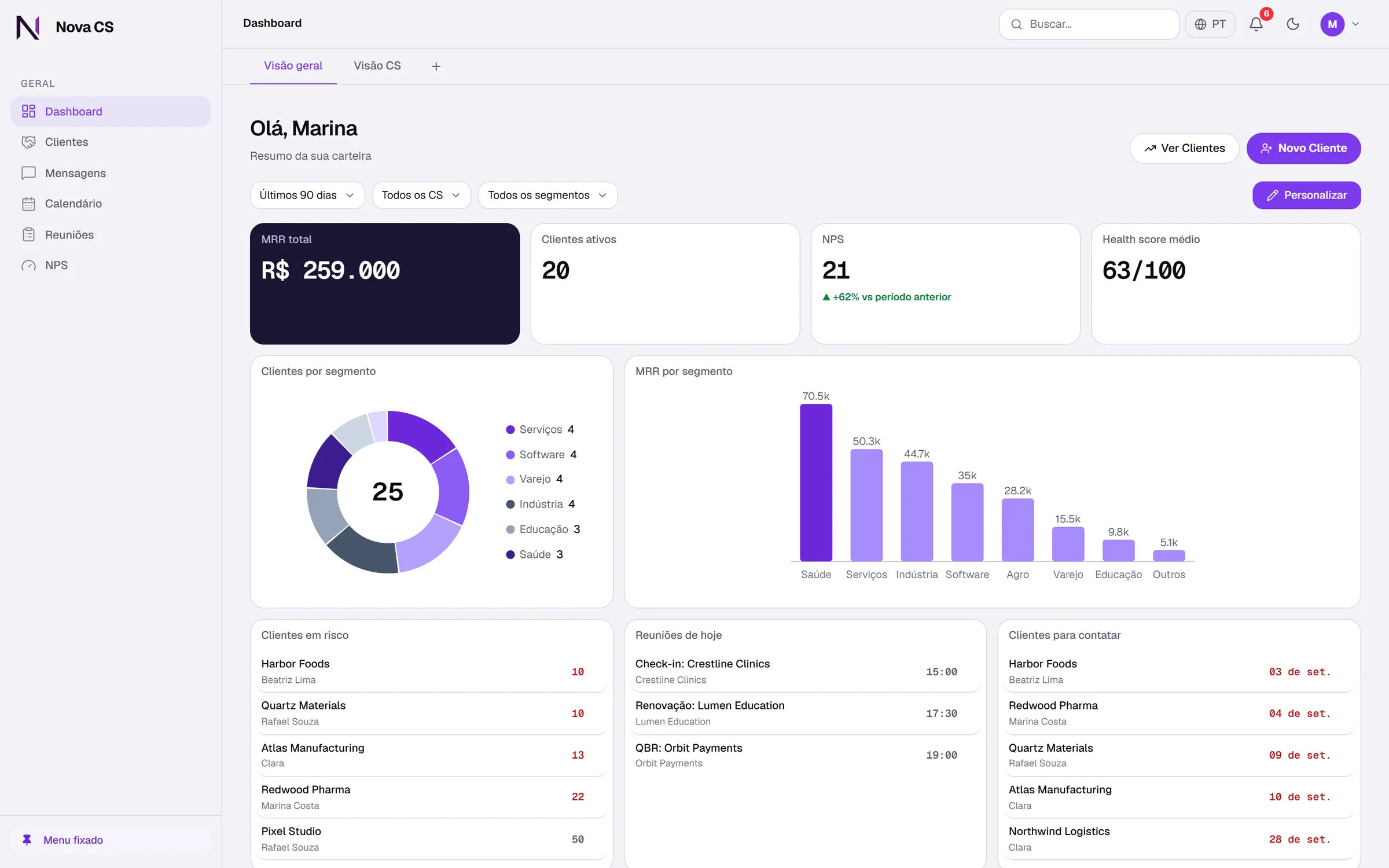This screenshot has height=868, width=1389.
Task: Open Harbor Foods in Clientes para contatar
Action: 1179,672
